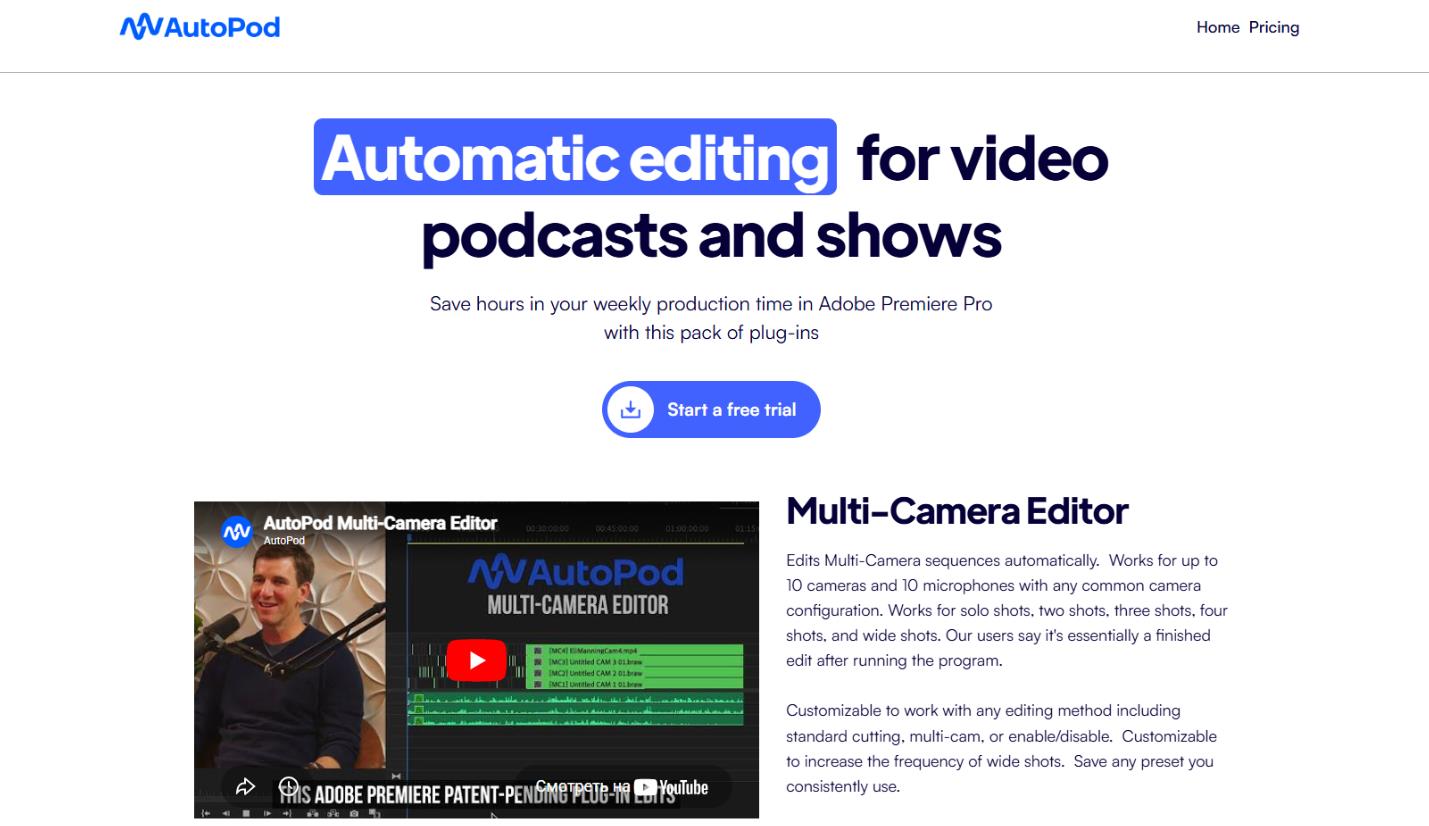Click the paragraph starting 'Customizable to work with any'
The width and height of the screenshot is (1429, 826).
(x=1002, y=748)
